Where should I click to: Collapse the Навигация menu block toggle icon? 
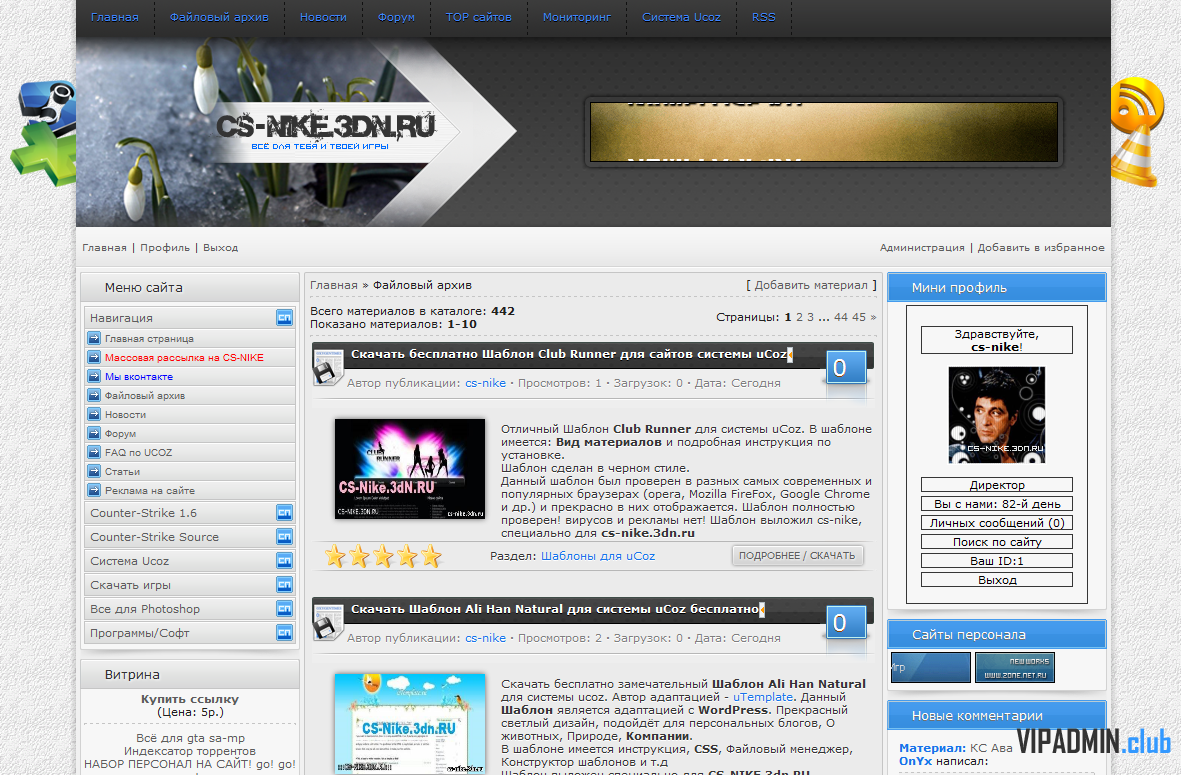coord(284,318)
